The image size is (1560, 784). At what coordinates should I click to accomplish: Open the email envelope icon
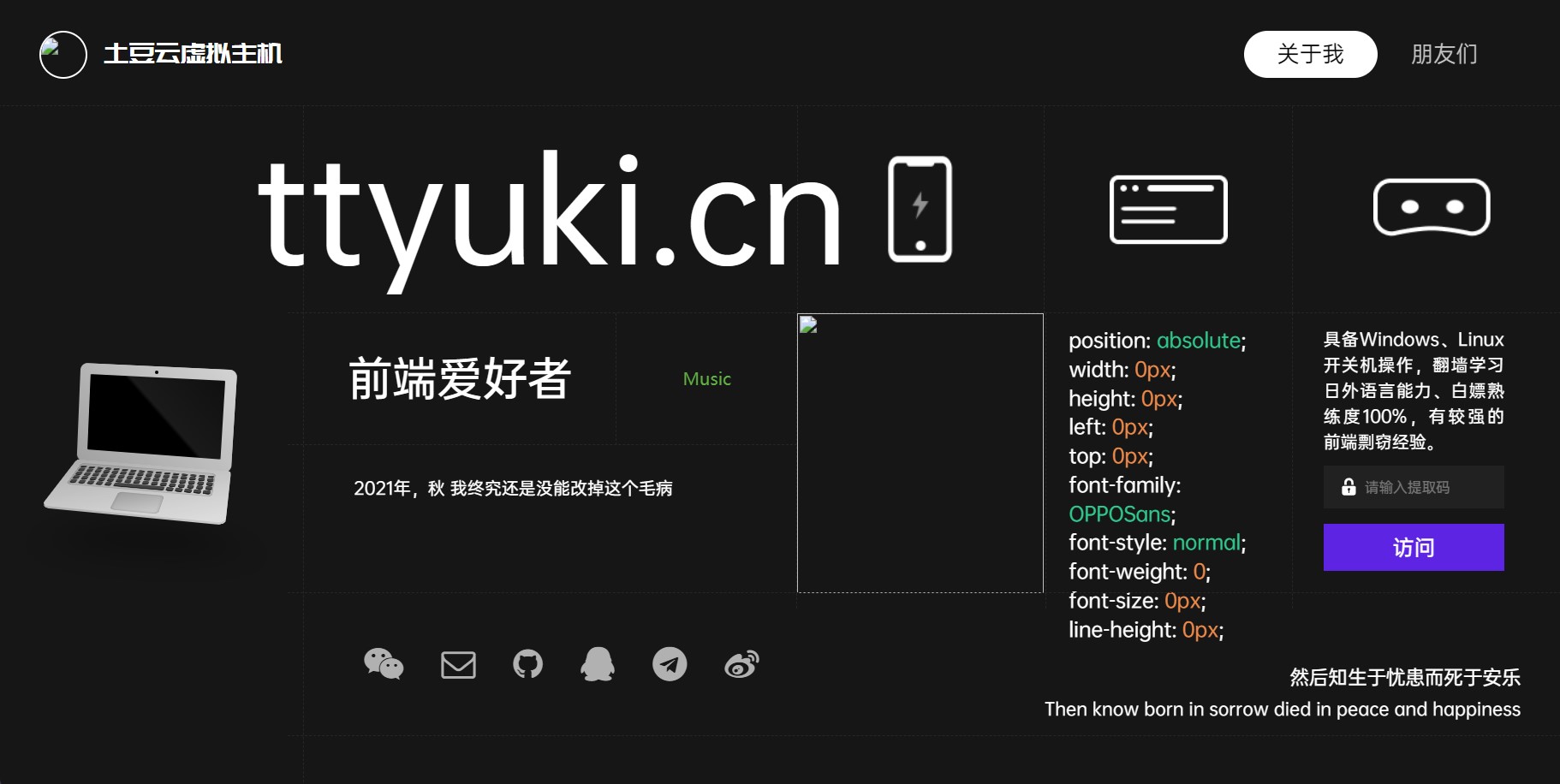[x=458, y=663]
